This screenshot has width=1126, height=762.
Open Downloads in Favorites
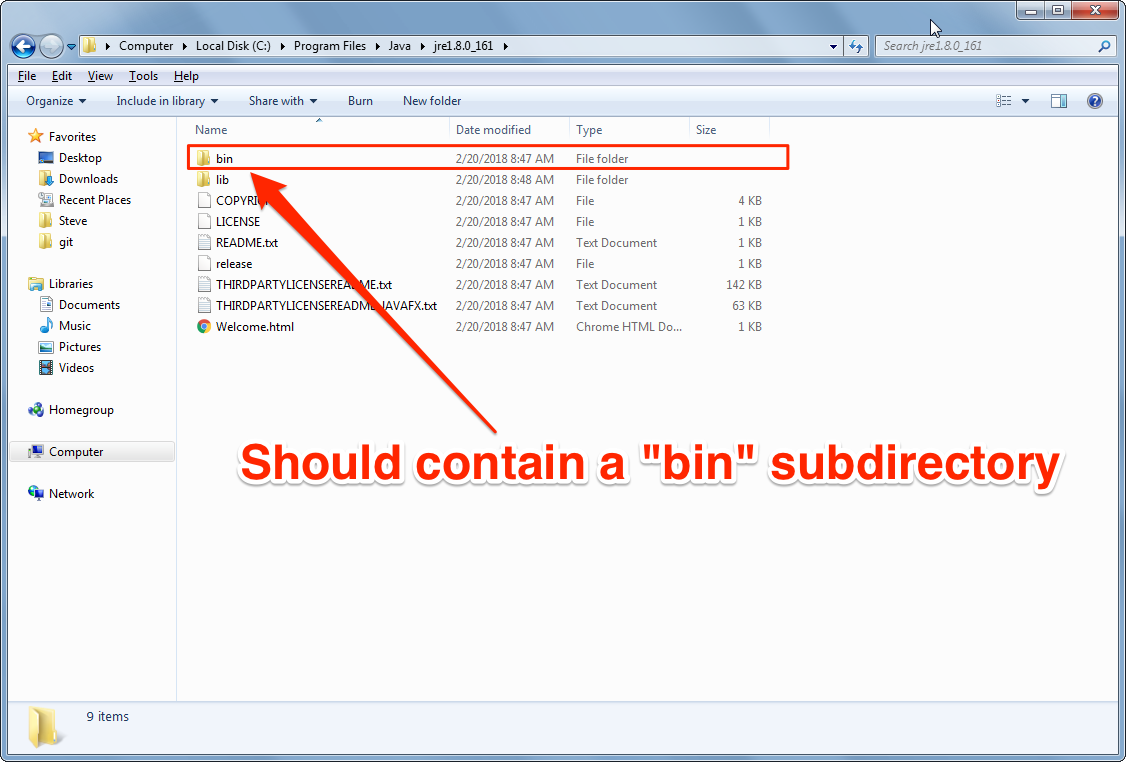click(88, 179)
